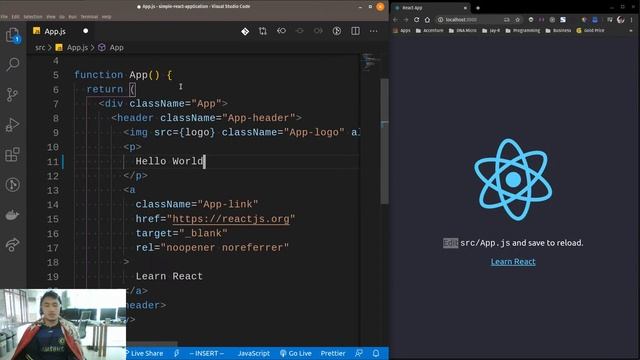Open the browser profile avatar
This screenshot has height=360, width=640.
pos(621,20)
